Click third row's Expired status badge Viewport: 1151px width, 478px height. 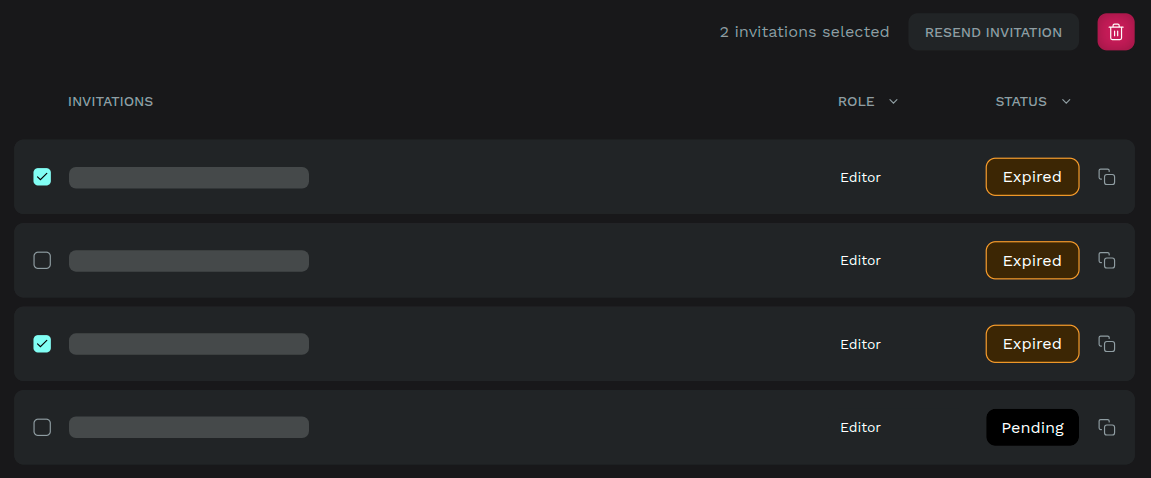(x=1032, y=344)
